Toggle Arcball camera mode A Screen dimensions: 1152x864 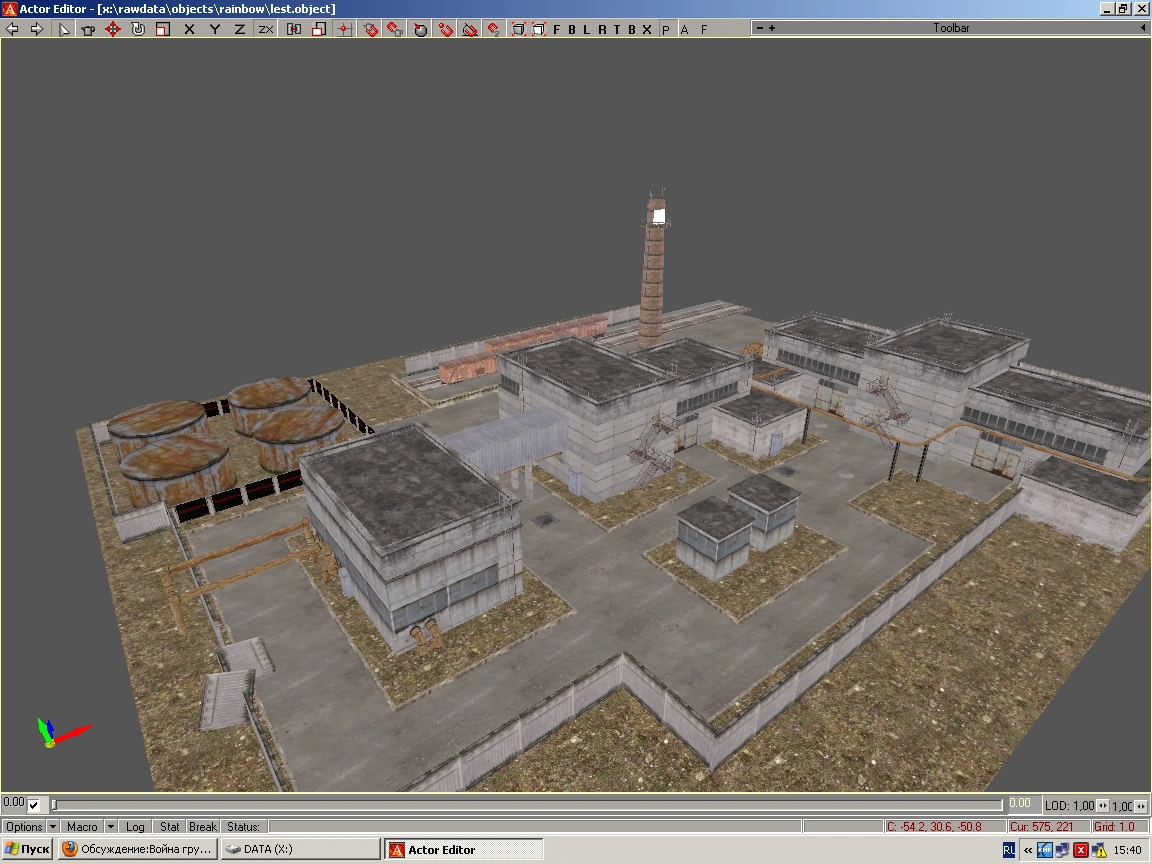[685, 29]
